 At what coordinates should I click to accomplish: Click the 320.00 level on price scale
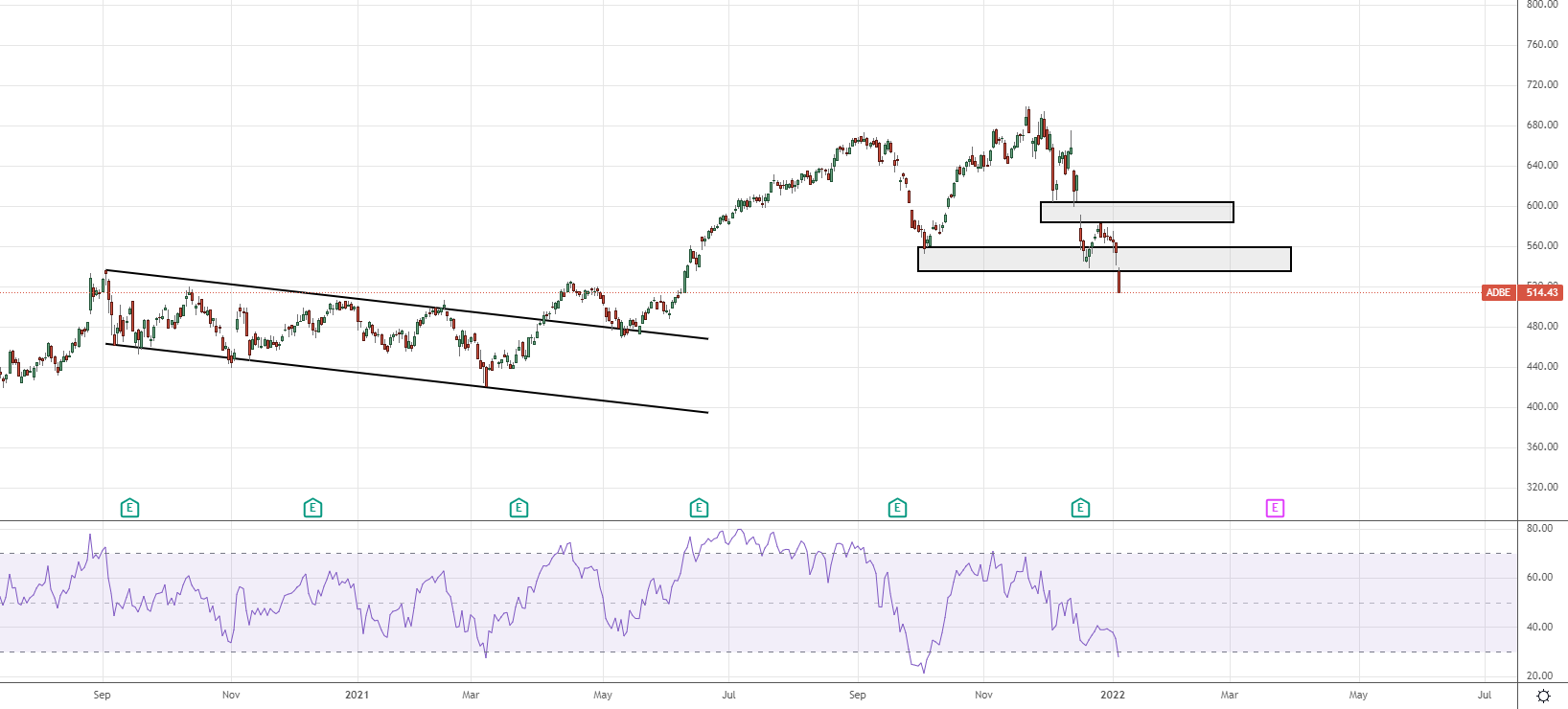click(1541, 488)
